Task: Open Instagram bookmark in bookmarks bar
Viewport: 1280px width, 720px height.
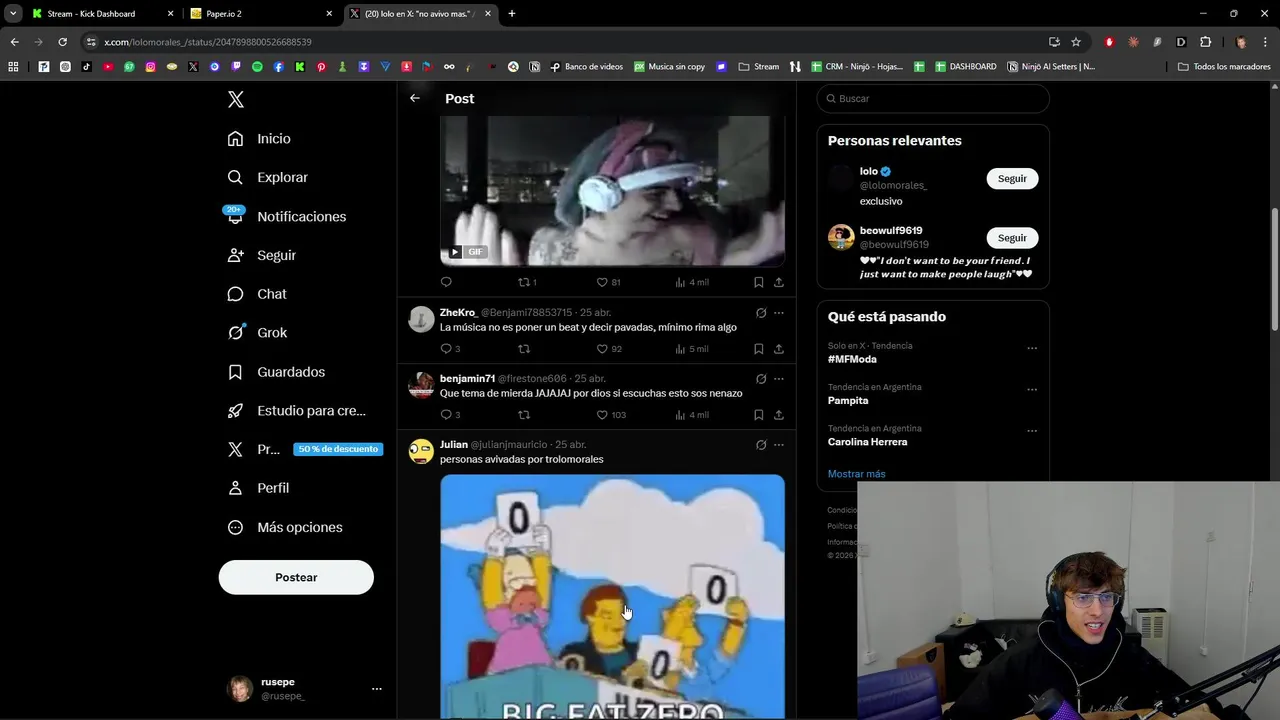Action: [x=151, y=67]
